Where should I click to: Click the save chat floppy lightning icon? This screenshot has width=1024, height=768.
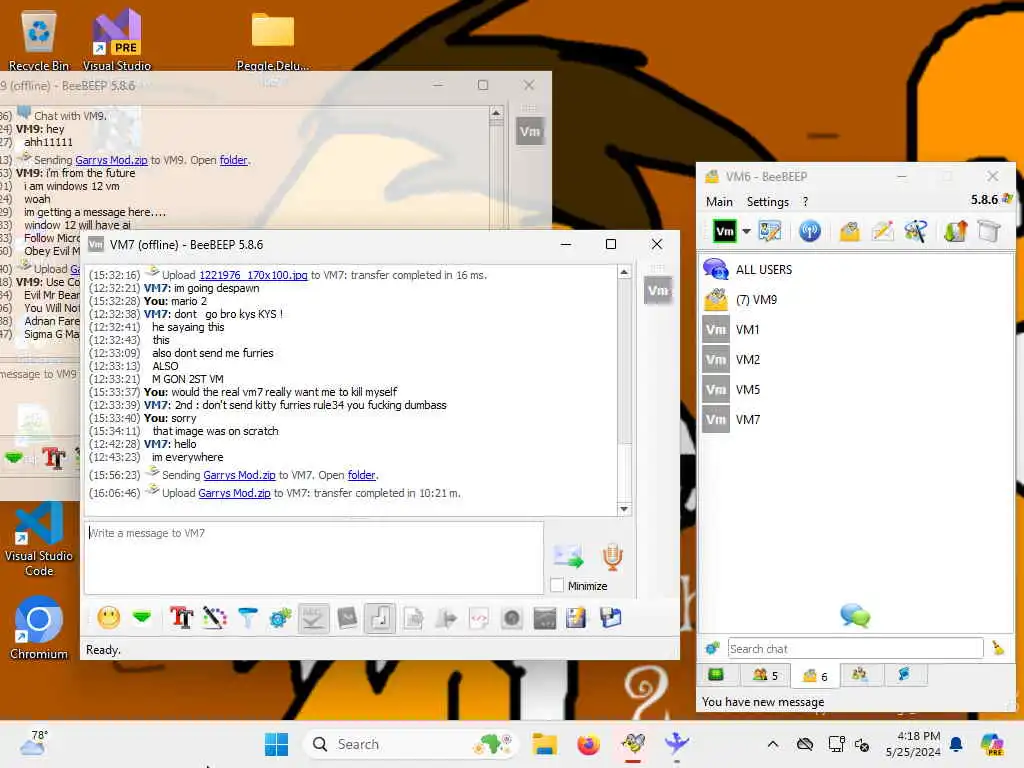[x=577, y=617]
